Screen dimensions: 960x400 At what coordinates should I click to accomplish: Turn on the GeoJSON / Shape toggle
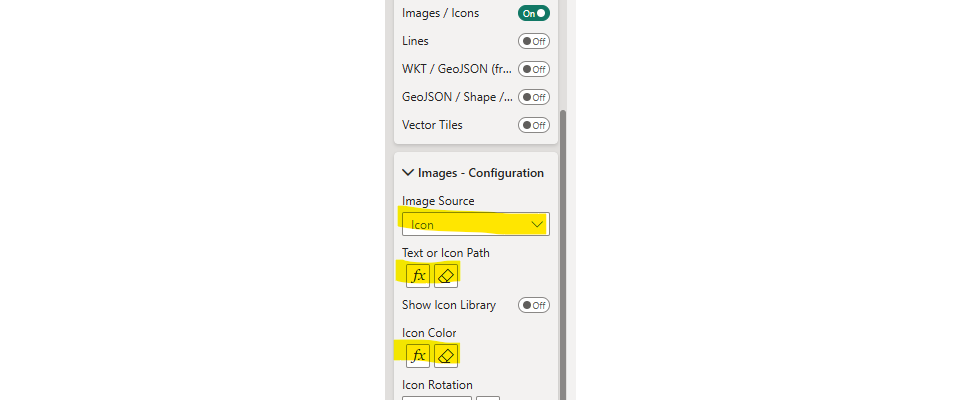click(533, 97)
